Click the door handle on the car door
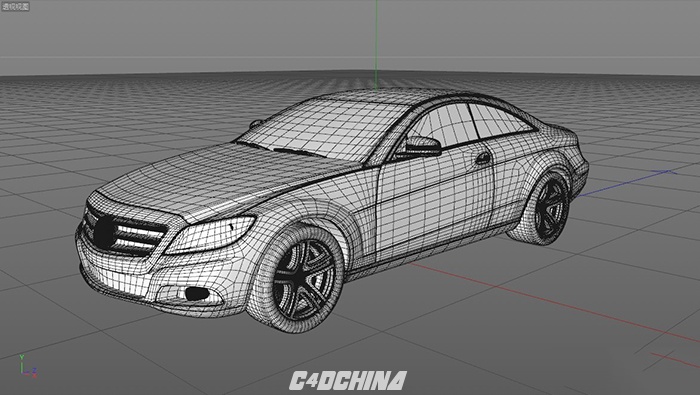 pos(483,158)
